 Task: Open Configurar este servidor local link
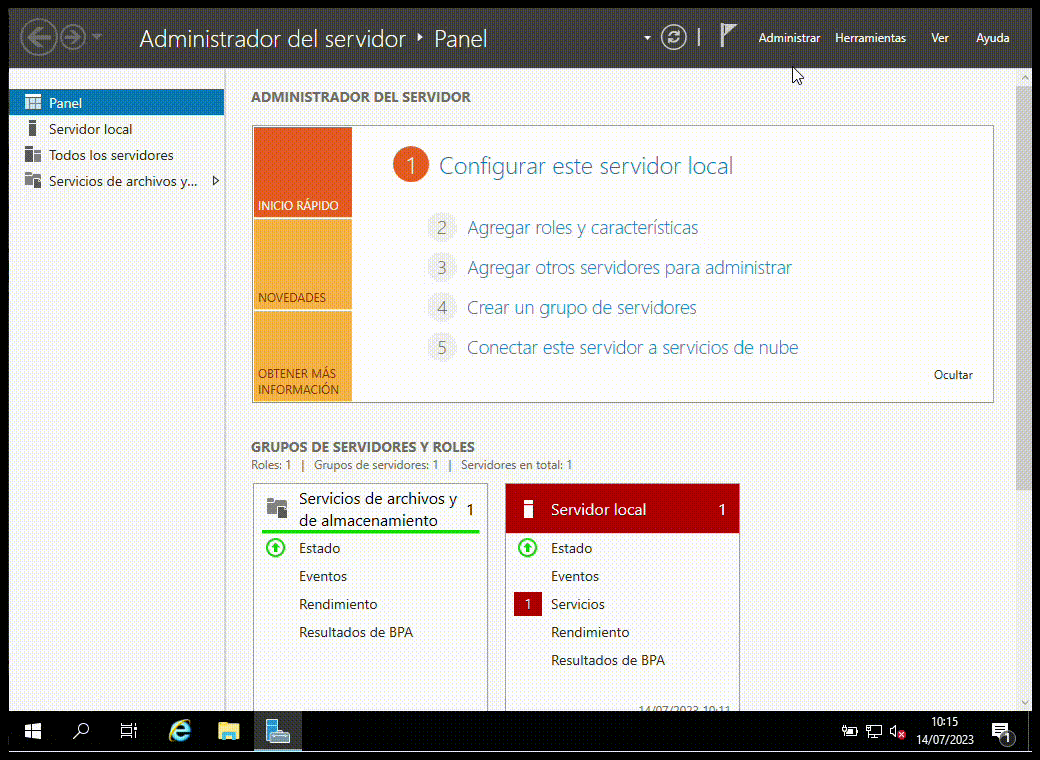click(586, 166)
